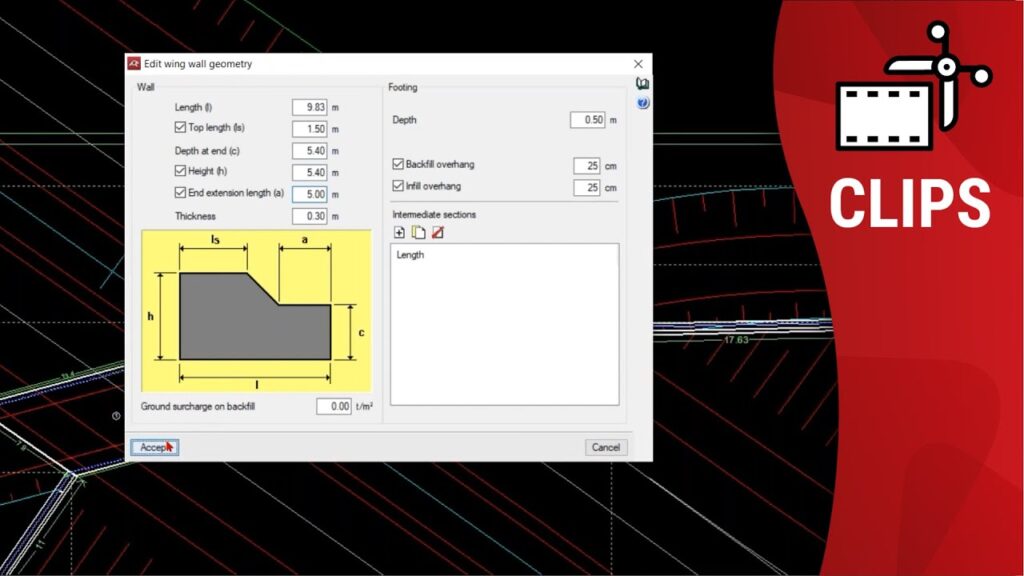Click the copy intermediate section icon

click(418, 232)
